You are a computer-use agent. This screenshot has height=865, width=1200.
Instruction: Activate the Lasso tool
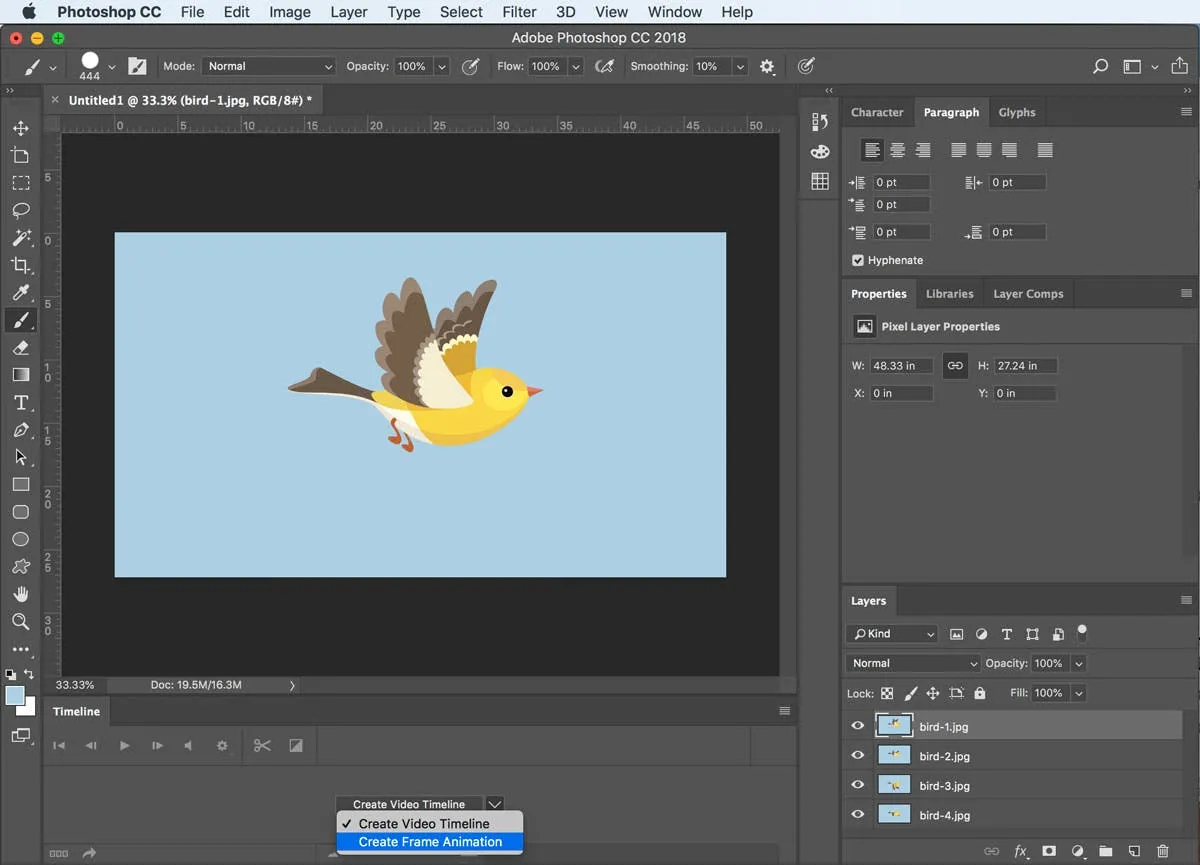[x=20, y=210]
